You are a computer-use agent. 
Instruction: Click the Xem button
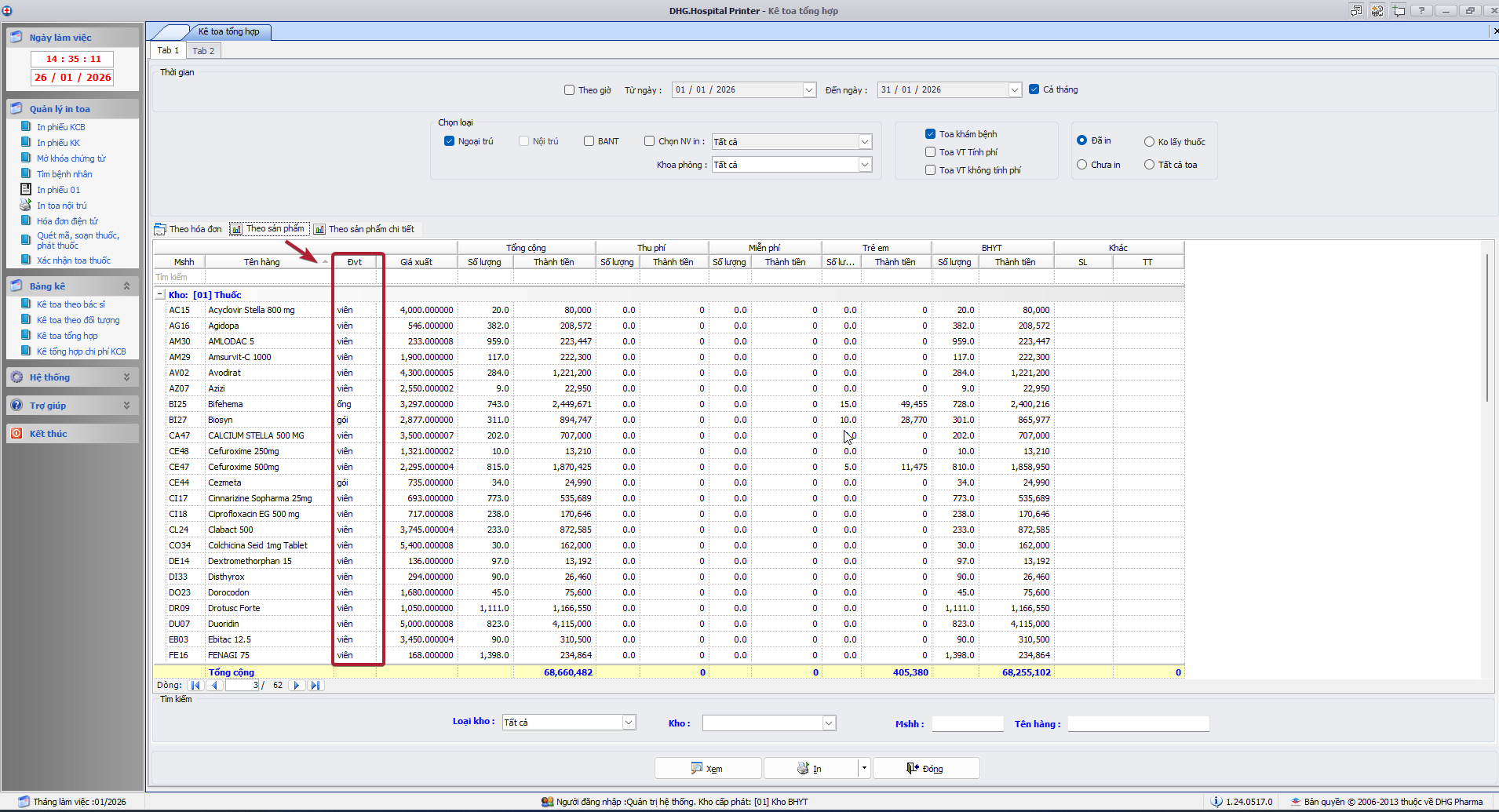(x=707, y=768)
